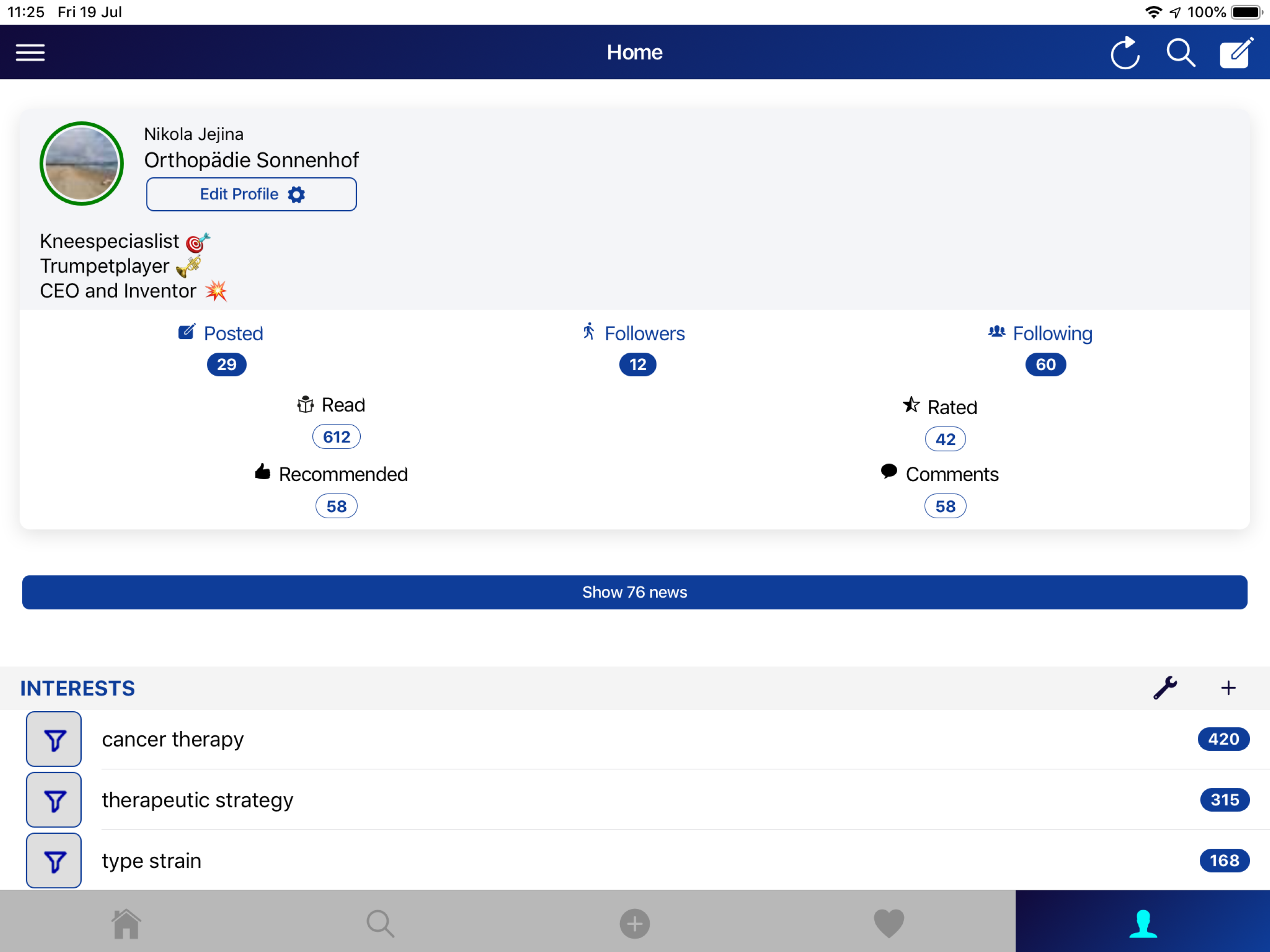Tap the Recommended count 58

point(337,506)
